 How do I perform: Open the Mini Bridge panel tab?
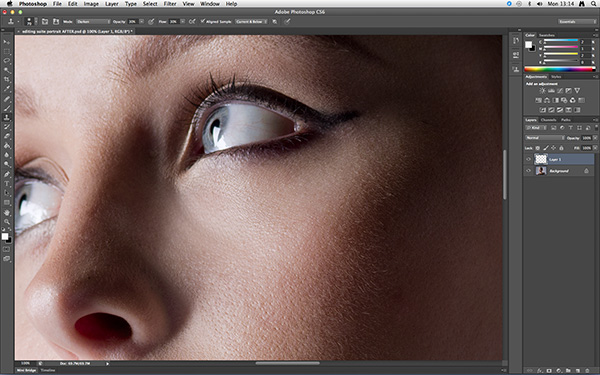tap(27, 370)
